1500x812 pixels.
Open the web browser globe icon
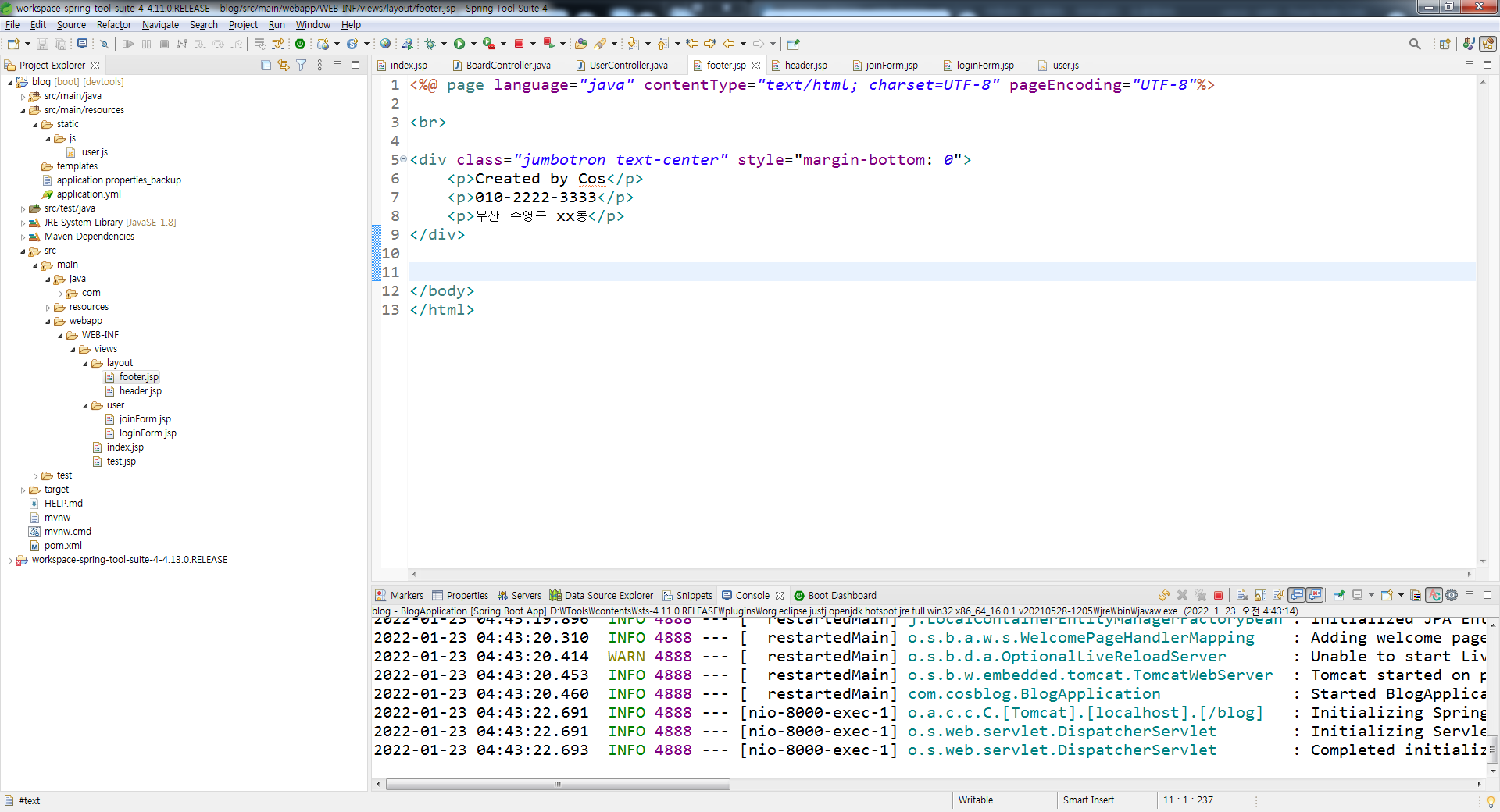point(385,44)
